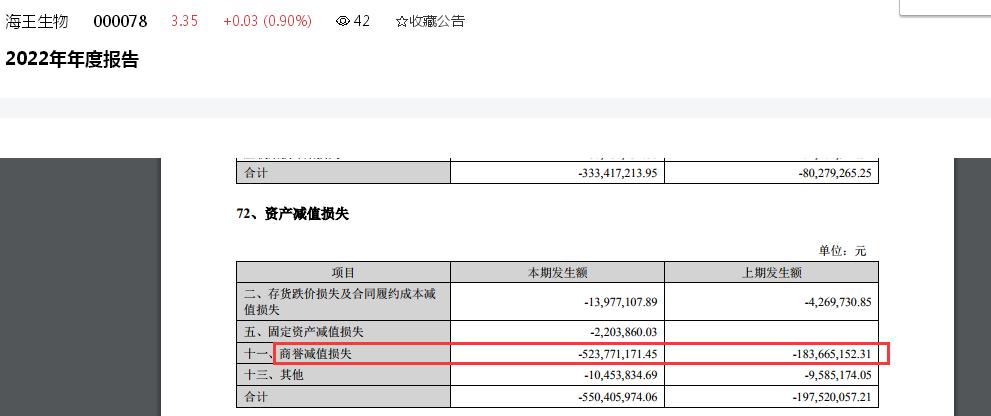Click the value -183,665,152.31
The height and width of the screenshot is (416, 991).
click(832, 355)
